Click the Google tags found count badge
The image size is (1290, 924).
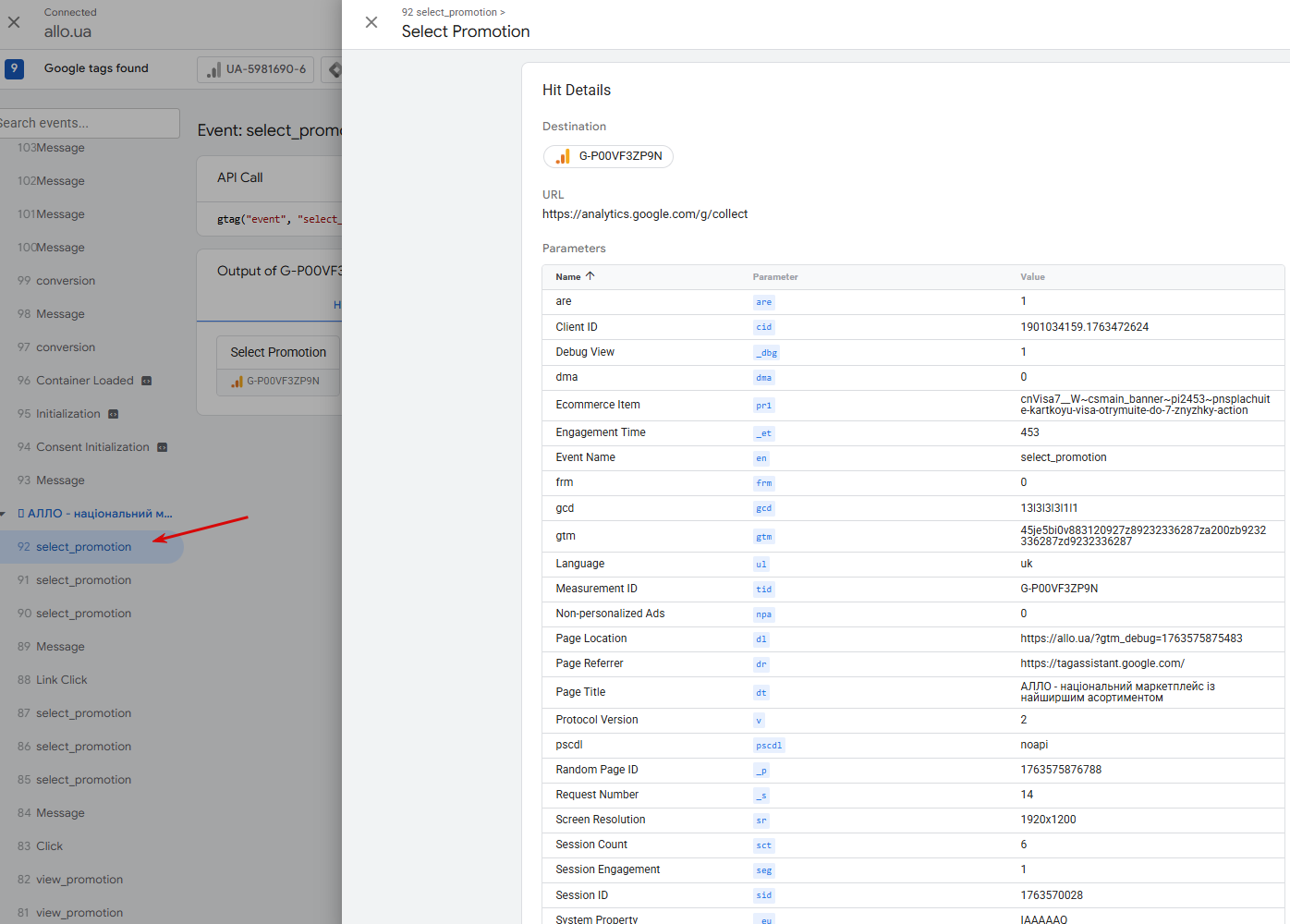(x=14, y=68)
